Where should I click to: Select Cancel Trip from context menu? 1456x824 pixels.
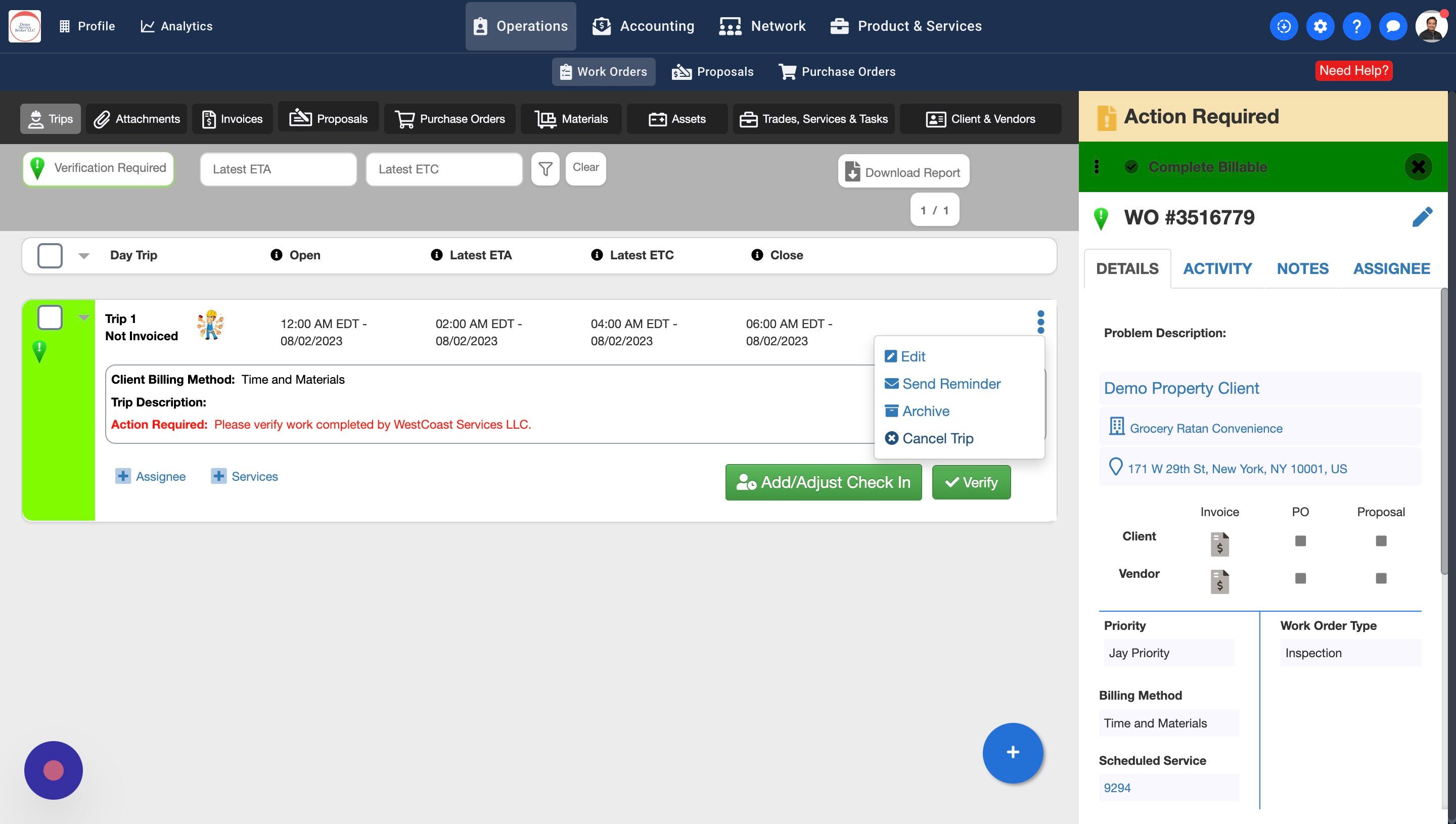tap(937, 438)
